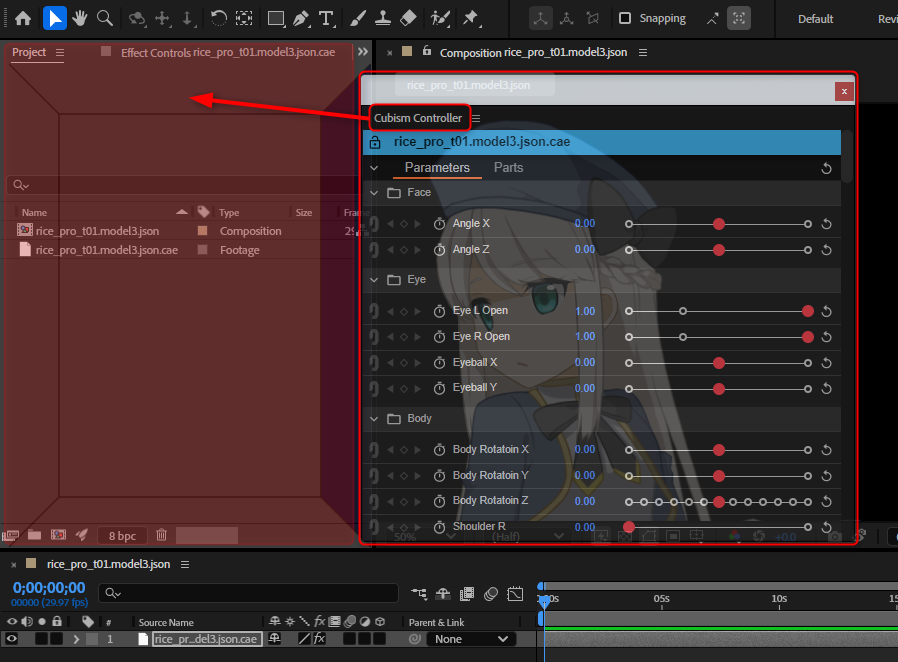This screenshot has width=898, height=662.
Task: Reset all parameters in Cubism Controller
Action: pyautogui.click(x=826, y=168)
